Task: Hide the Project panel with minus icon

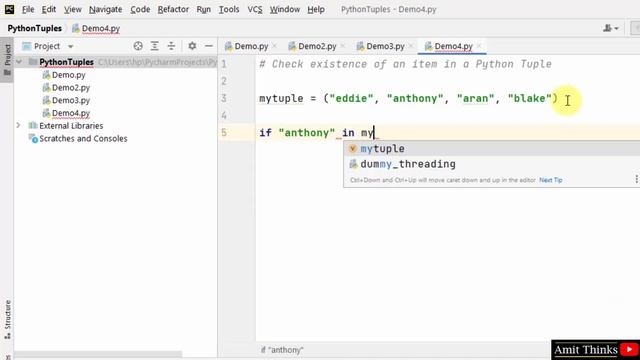Action: pyautogui.click(x=209, y=46)
